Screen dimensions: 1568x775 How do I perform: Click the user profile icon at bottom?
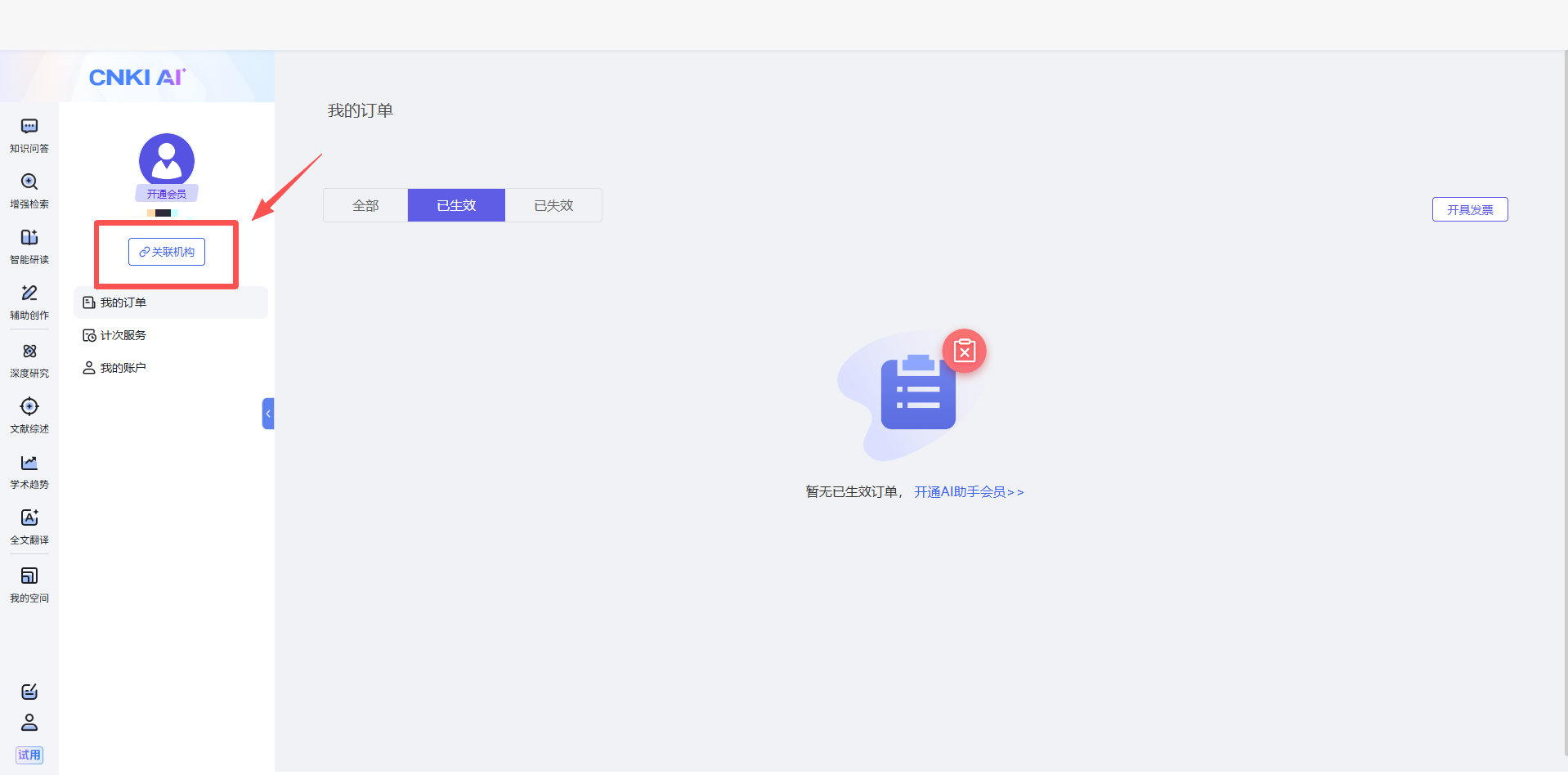tap(29, 723)
